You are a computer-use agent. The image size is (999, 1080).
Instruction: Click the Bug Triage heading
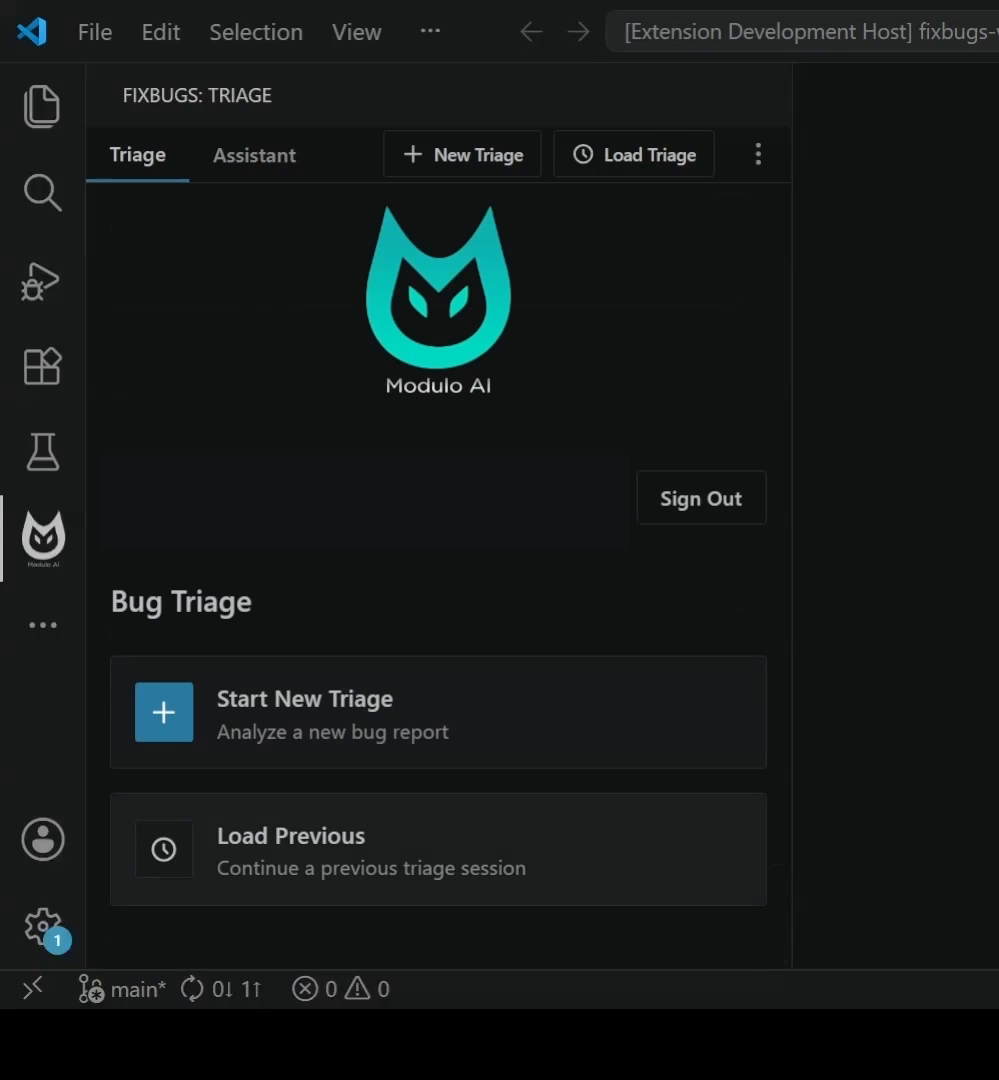click(x=181, y=602)
